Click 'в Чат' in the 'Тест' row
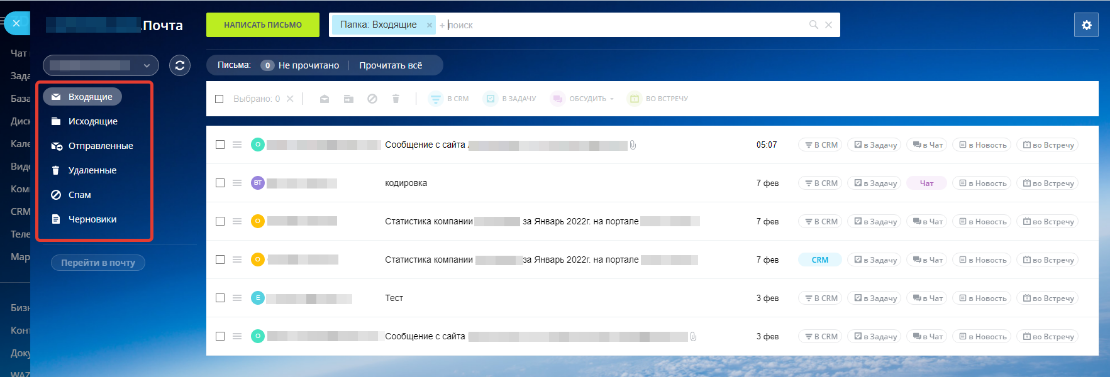 point(927,298)
